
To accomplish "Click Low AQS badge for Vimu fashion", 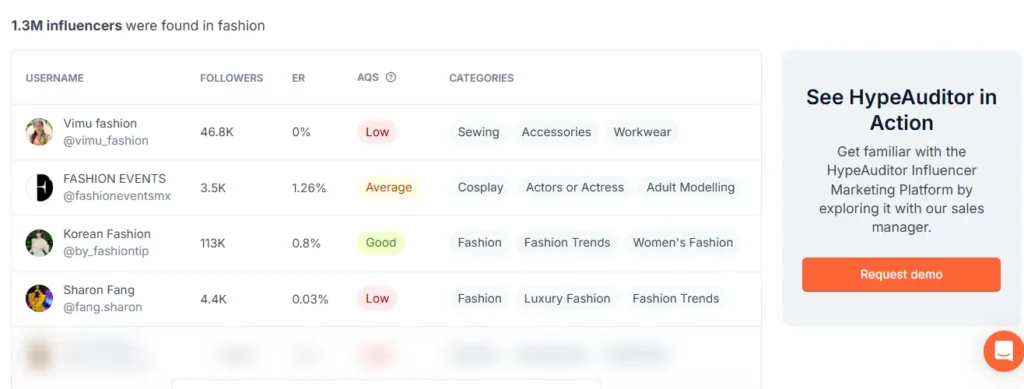I will click(x=377, y=132).
